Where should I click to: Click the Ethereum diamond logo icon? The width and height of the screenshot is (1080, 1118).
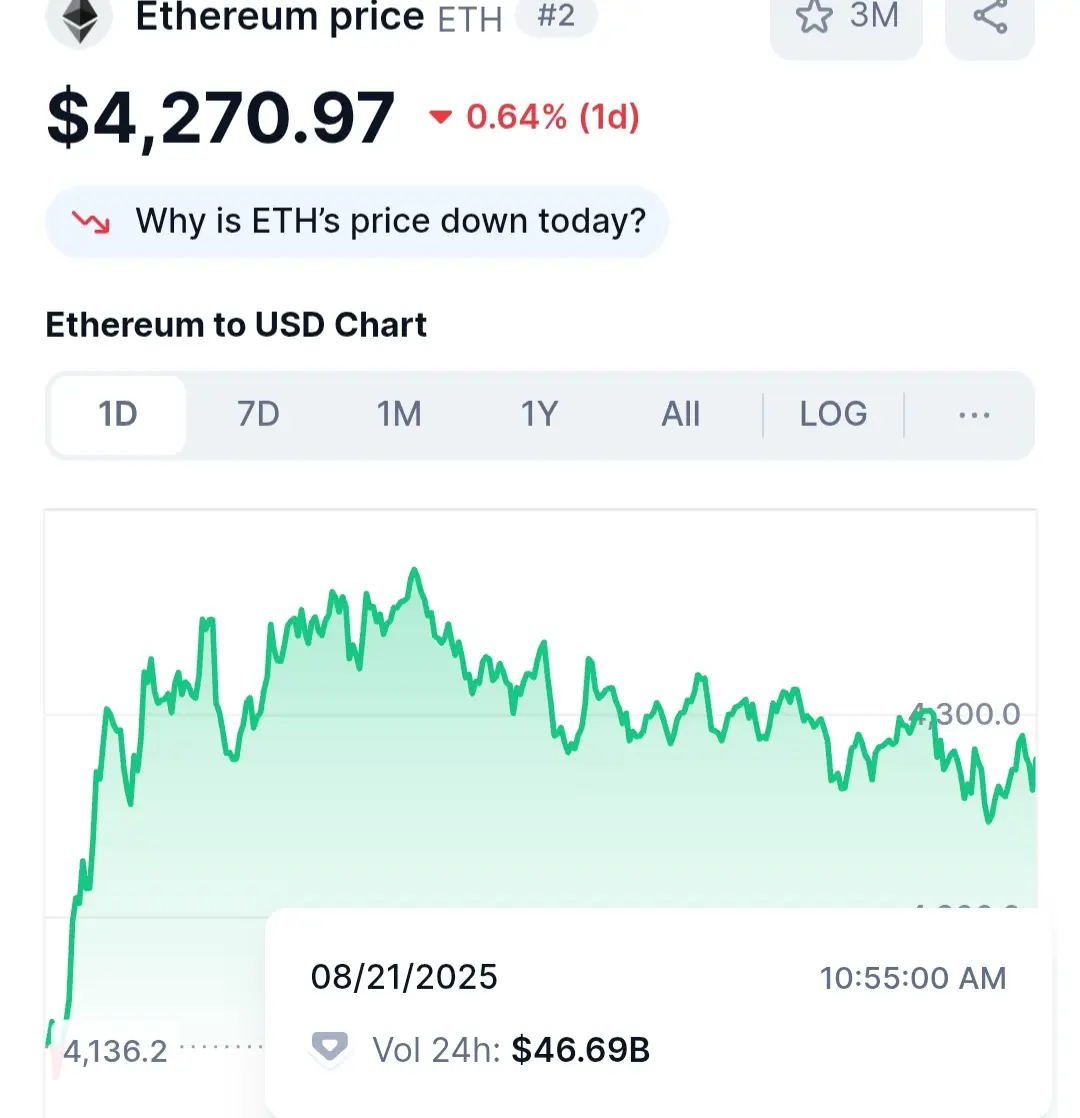(79, 19)
